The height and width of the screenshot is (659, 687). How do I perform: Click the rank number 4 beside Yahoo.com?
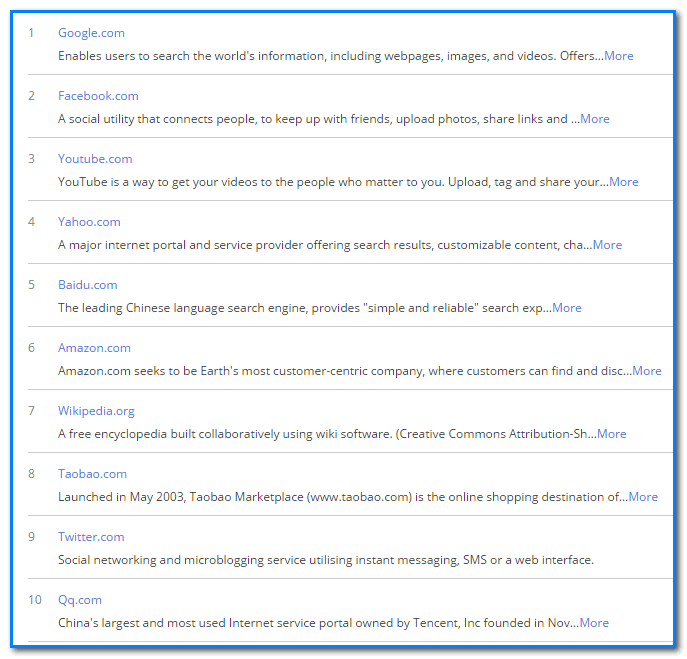(31, 222)
